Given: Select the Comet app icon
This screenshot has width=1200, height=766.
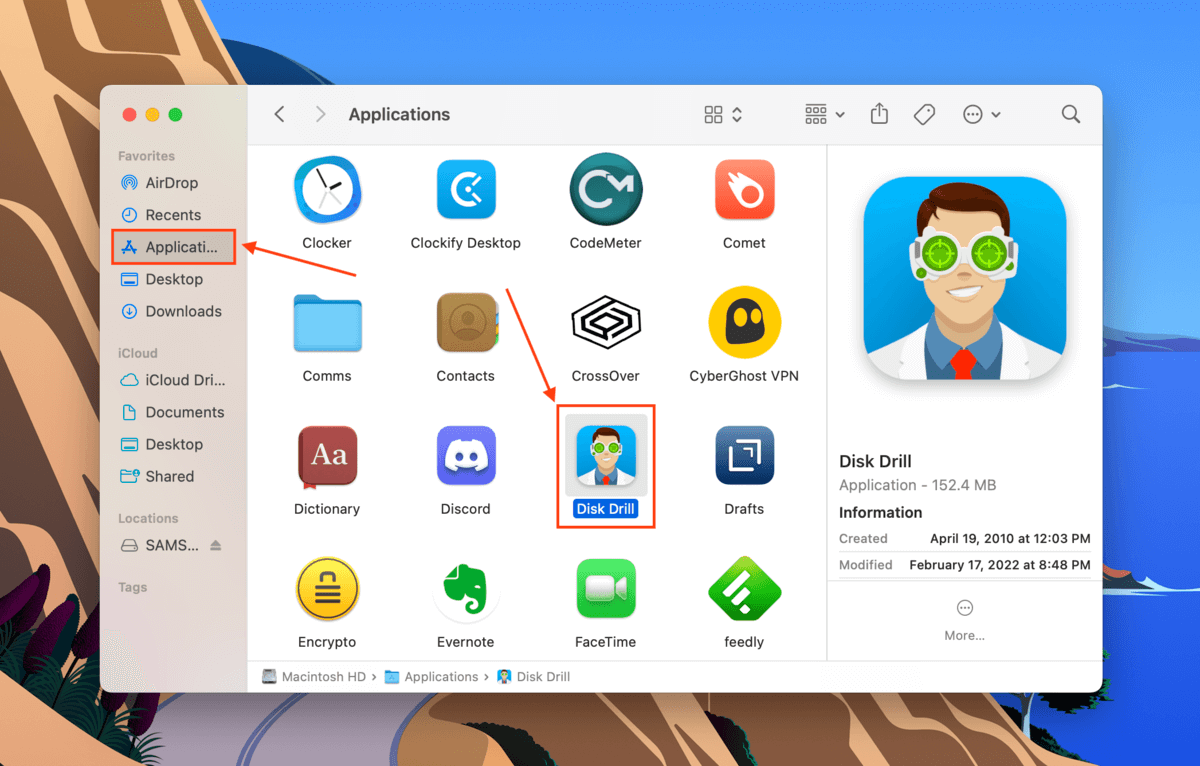Looking at the screenshot, I should [x=744, y=190].
